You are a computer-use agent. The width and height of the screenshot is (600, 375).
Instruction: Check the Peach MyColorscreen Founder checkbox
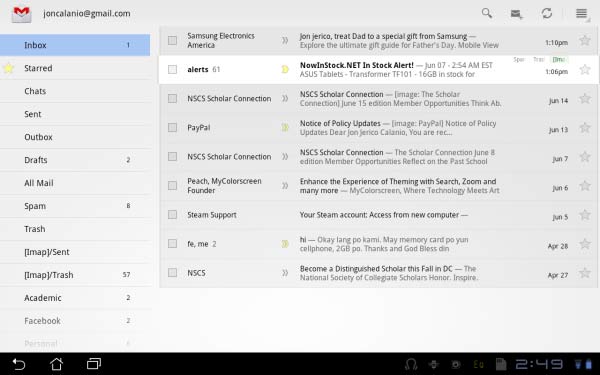click(173, 186)
